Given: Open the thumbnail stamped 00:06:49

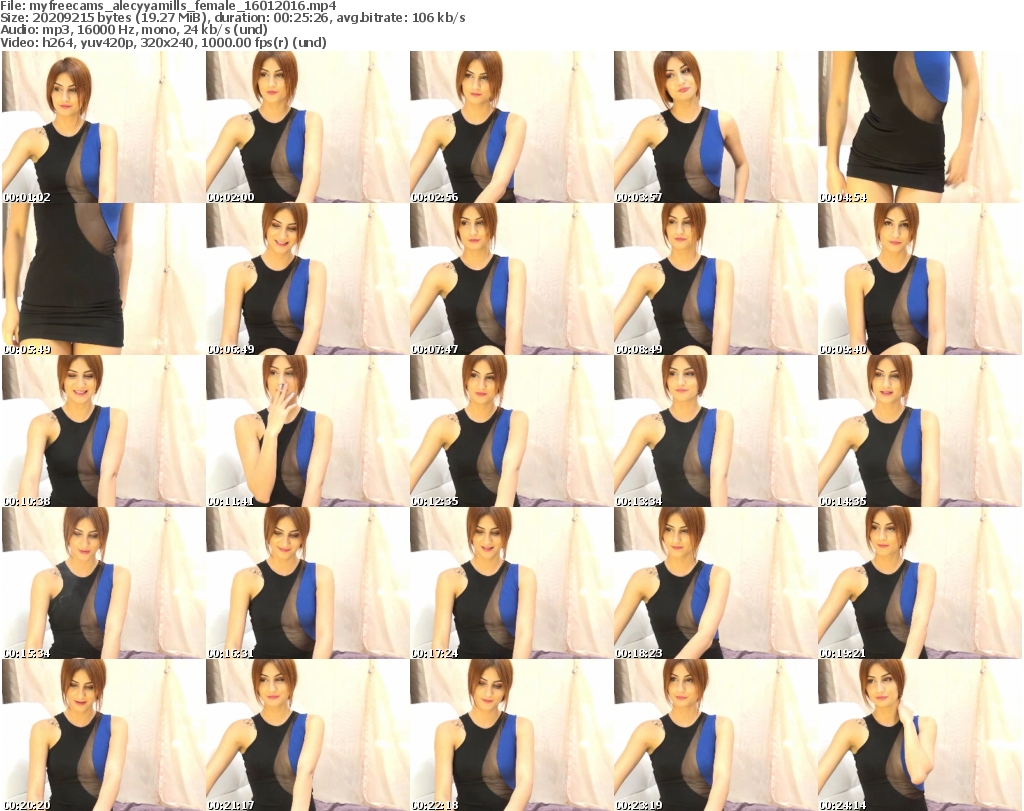Looking at the screenshot, I should pyautogui.click(x=308, y=279).
